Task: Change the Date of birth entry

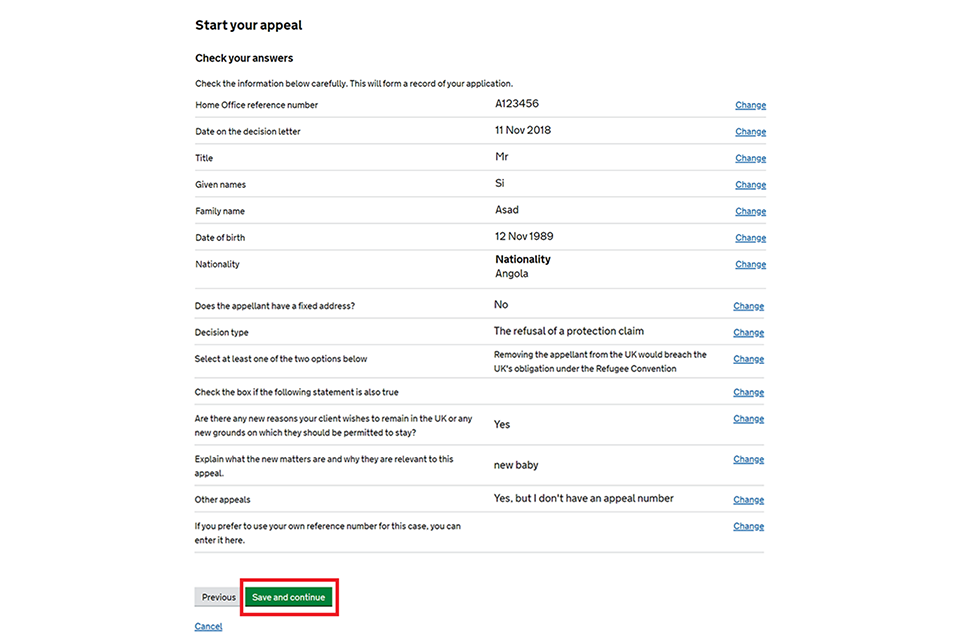Action: click(750, 238)
